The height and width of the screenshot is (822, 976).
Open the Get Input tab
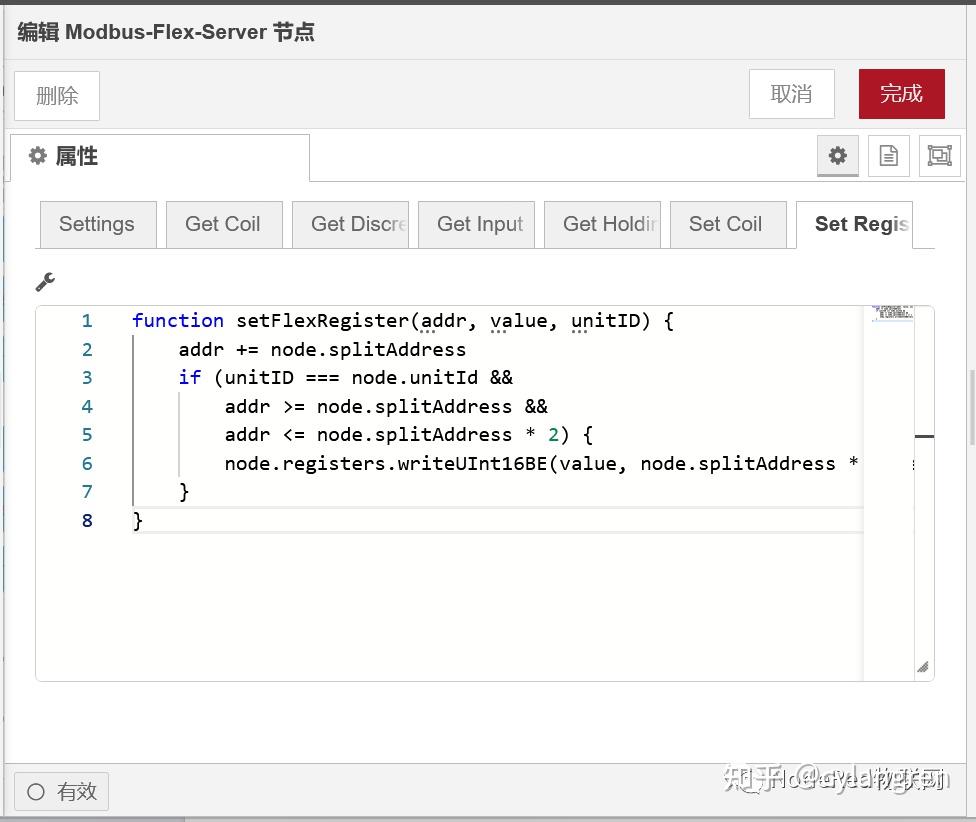click(477, 224)
